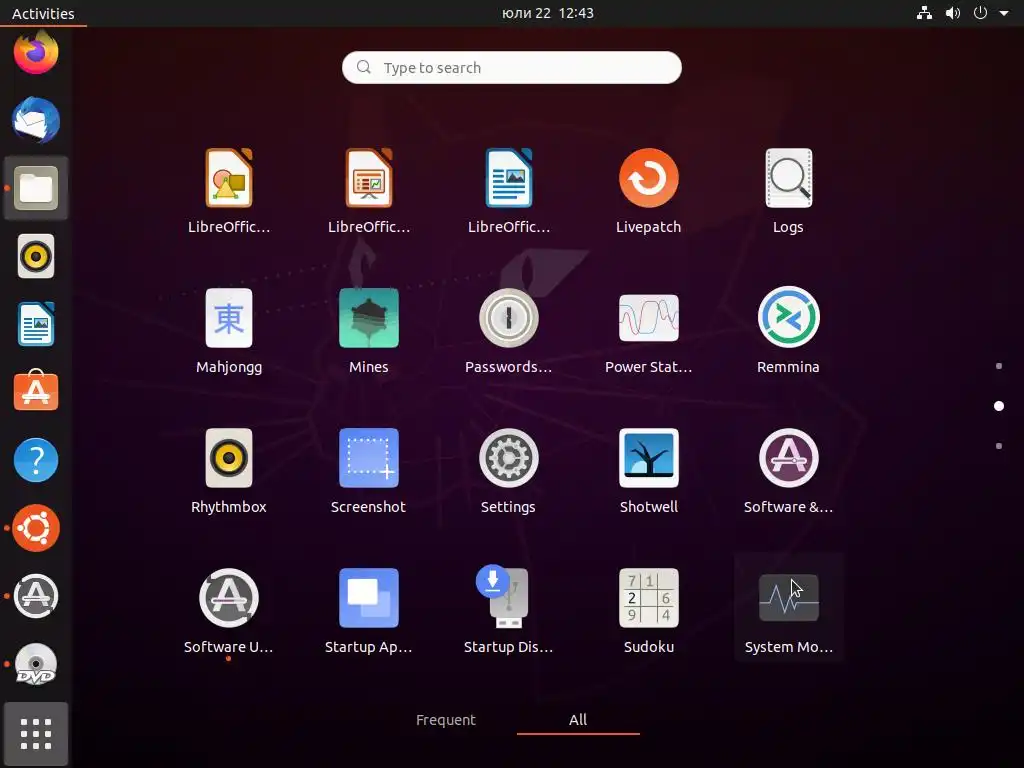Expand the system menu arrow

click(1004, 13)
